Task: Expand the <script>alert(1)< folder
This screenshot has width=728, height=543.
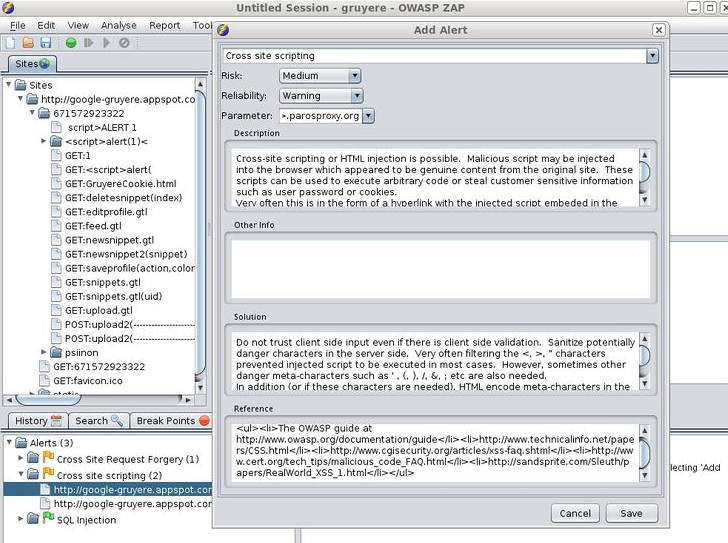Action: point(44,141)
